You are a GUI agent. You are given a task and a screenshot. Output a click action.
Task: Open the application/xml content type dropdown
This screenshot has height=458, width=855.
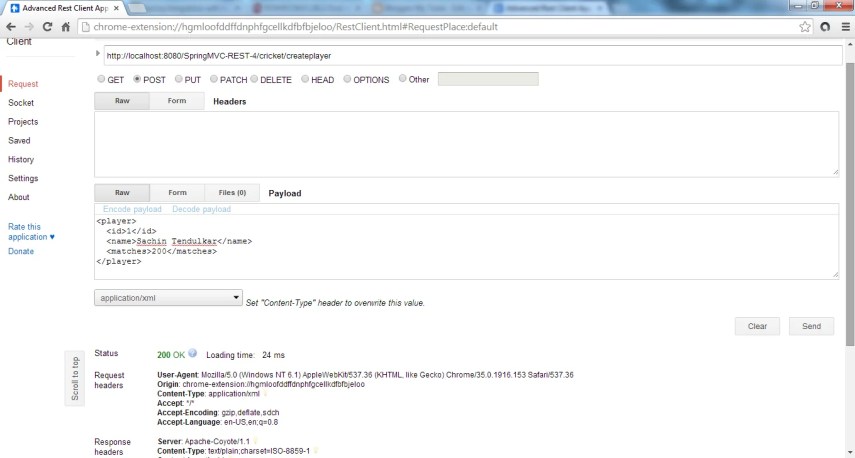click(168, 298)
